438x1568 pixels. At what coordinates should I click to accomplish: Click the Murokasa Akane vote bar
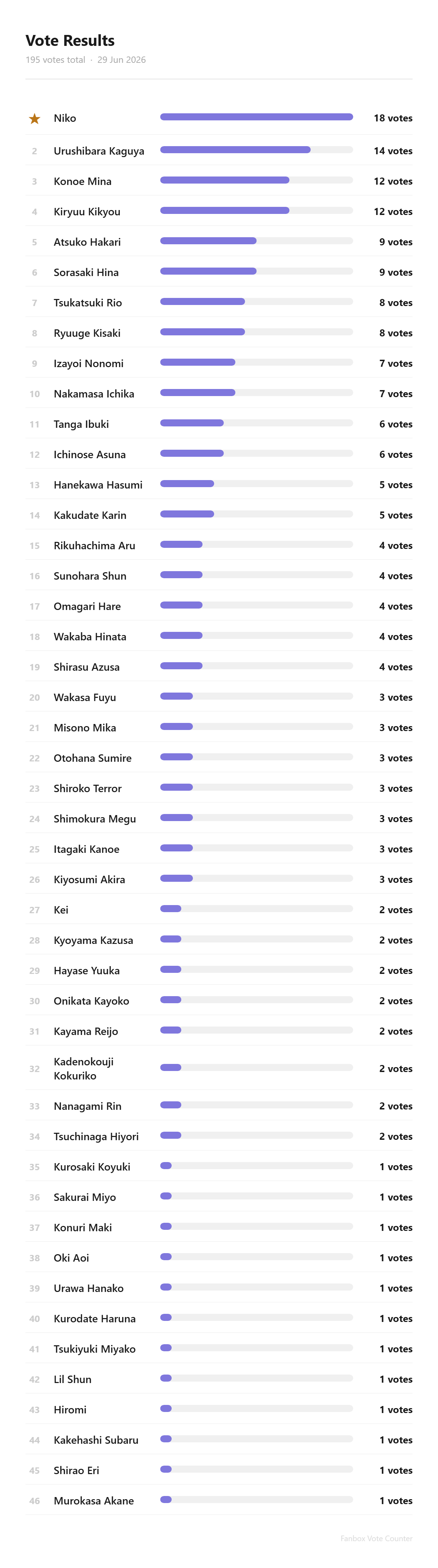[256, 1499]
